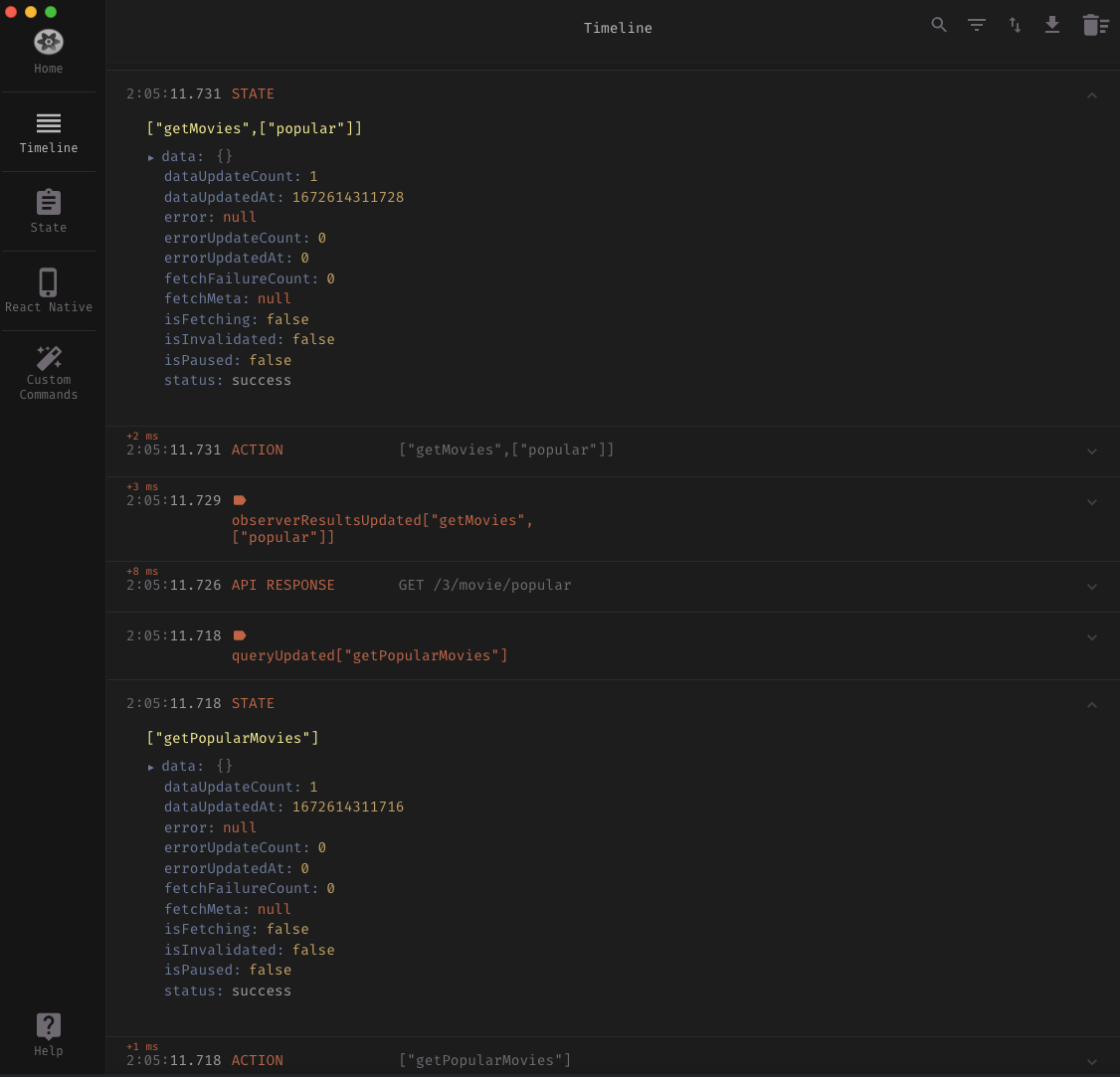The height and width of the screenshot is (1077, 1120).
Task: Click dataUpdatedAt value 1672614311728
Action: 348,197
